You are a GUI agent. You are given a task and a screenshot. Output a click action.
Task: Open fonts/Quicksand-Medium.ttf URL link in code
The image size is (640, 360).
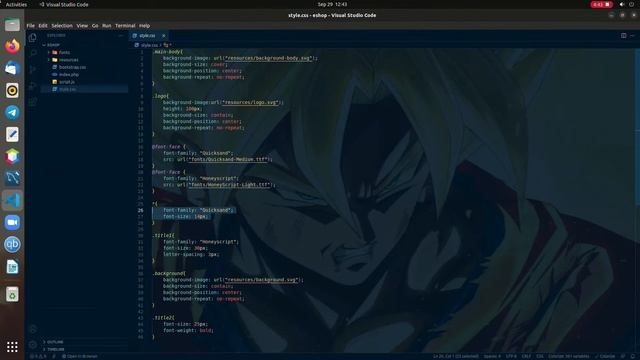(x=229, y=159)
